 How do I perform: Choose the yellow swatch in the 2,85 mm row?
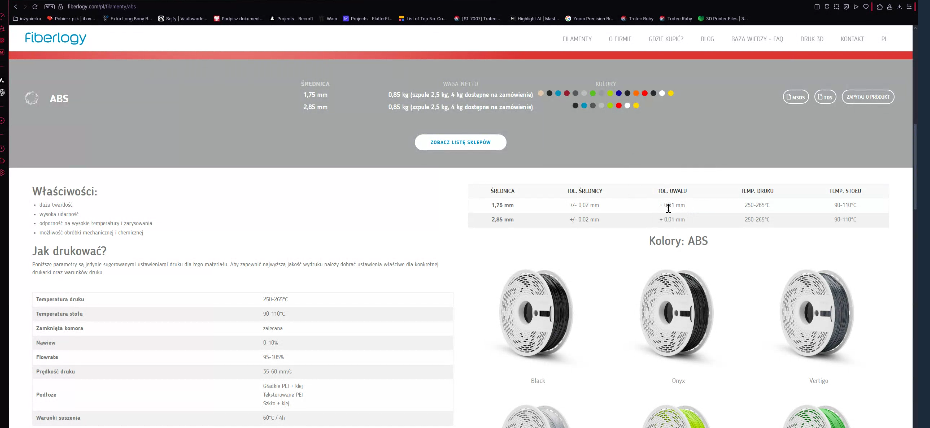(636, 106)
